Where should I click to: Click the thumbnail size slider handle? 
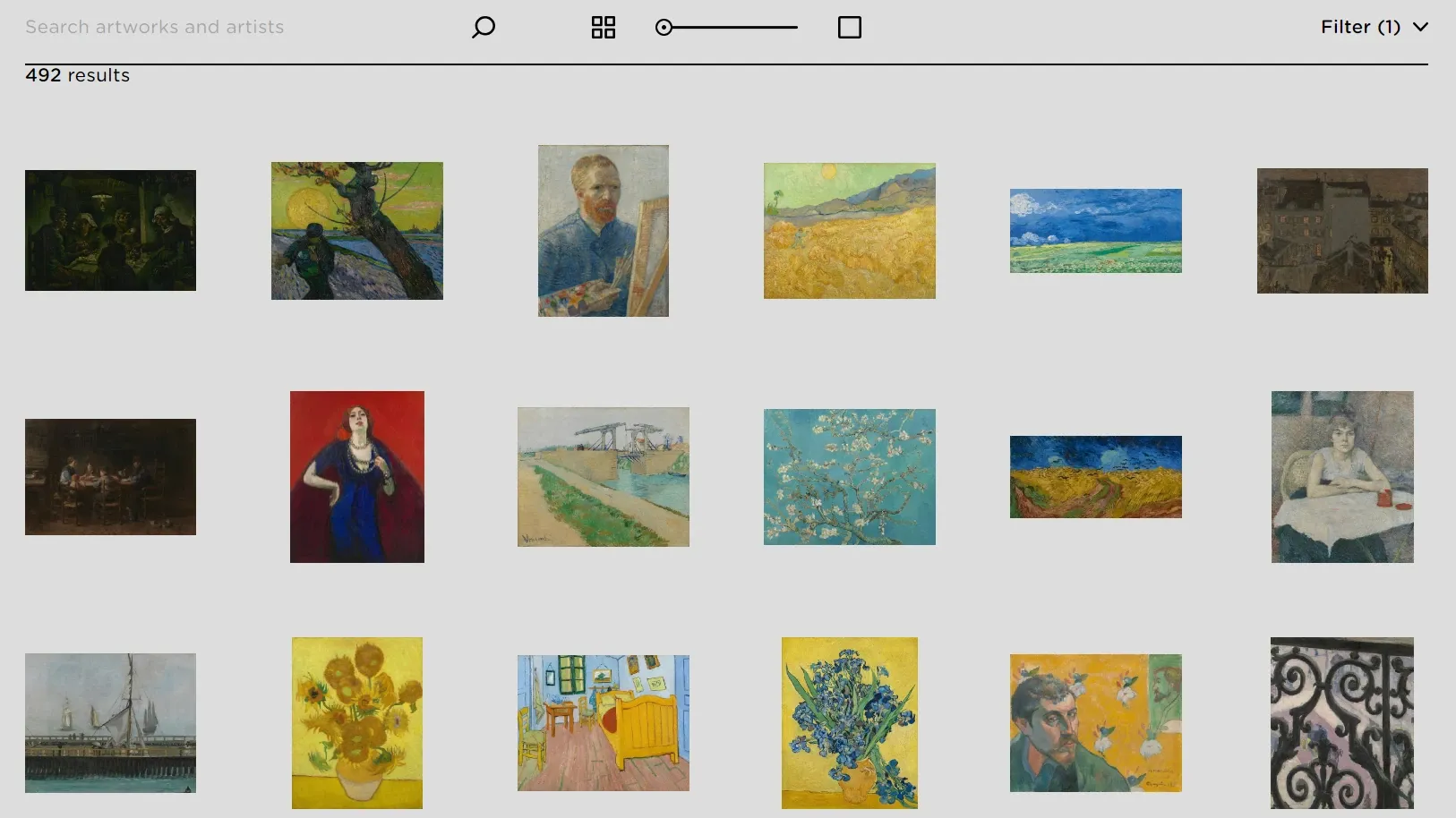click(664, 28)
